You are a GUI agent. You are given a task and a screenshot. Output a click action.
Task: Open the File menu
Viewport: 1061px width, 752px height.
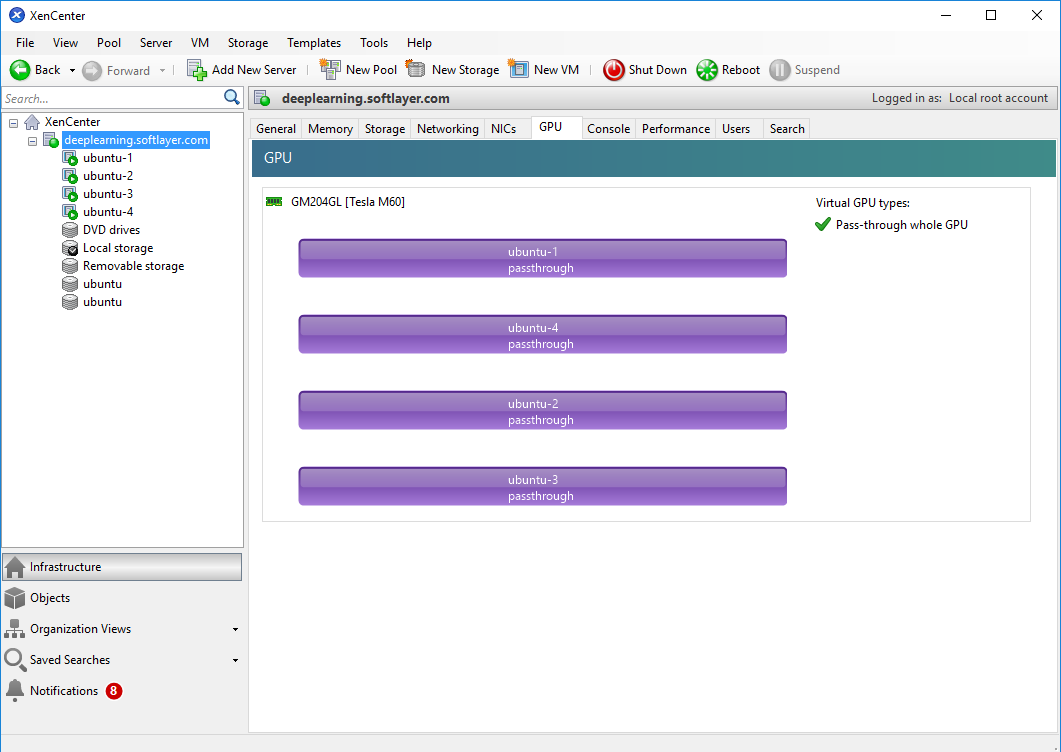tap(25, 43)
